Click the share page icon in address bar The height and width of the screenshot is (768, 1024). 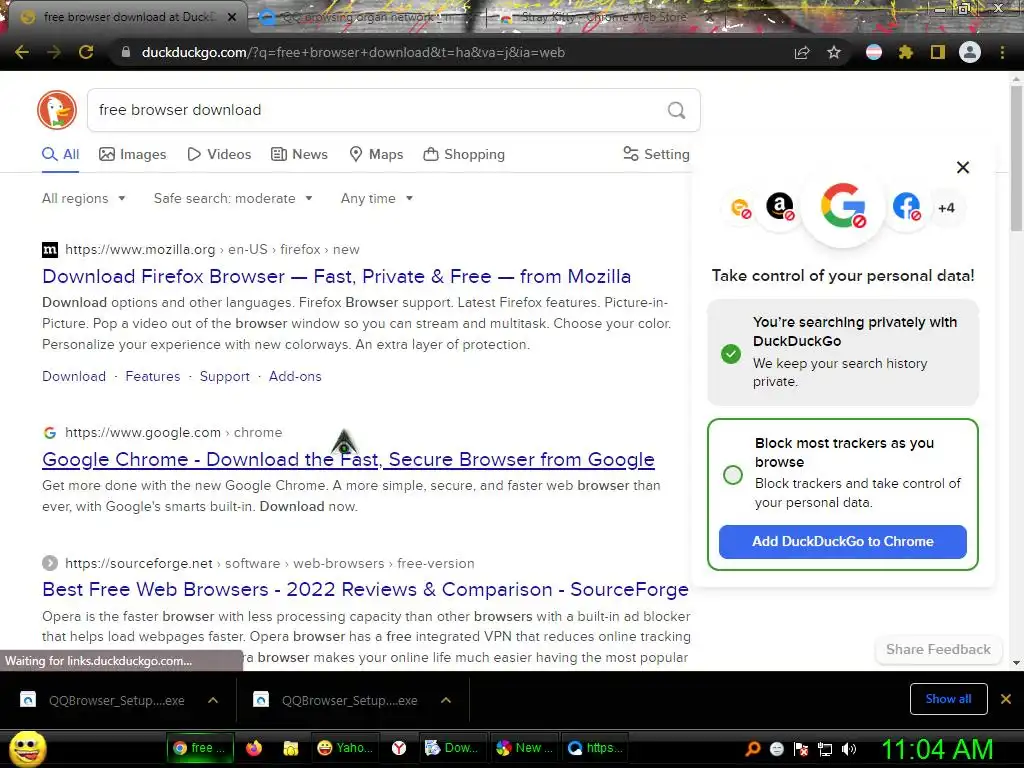[802, 52]
